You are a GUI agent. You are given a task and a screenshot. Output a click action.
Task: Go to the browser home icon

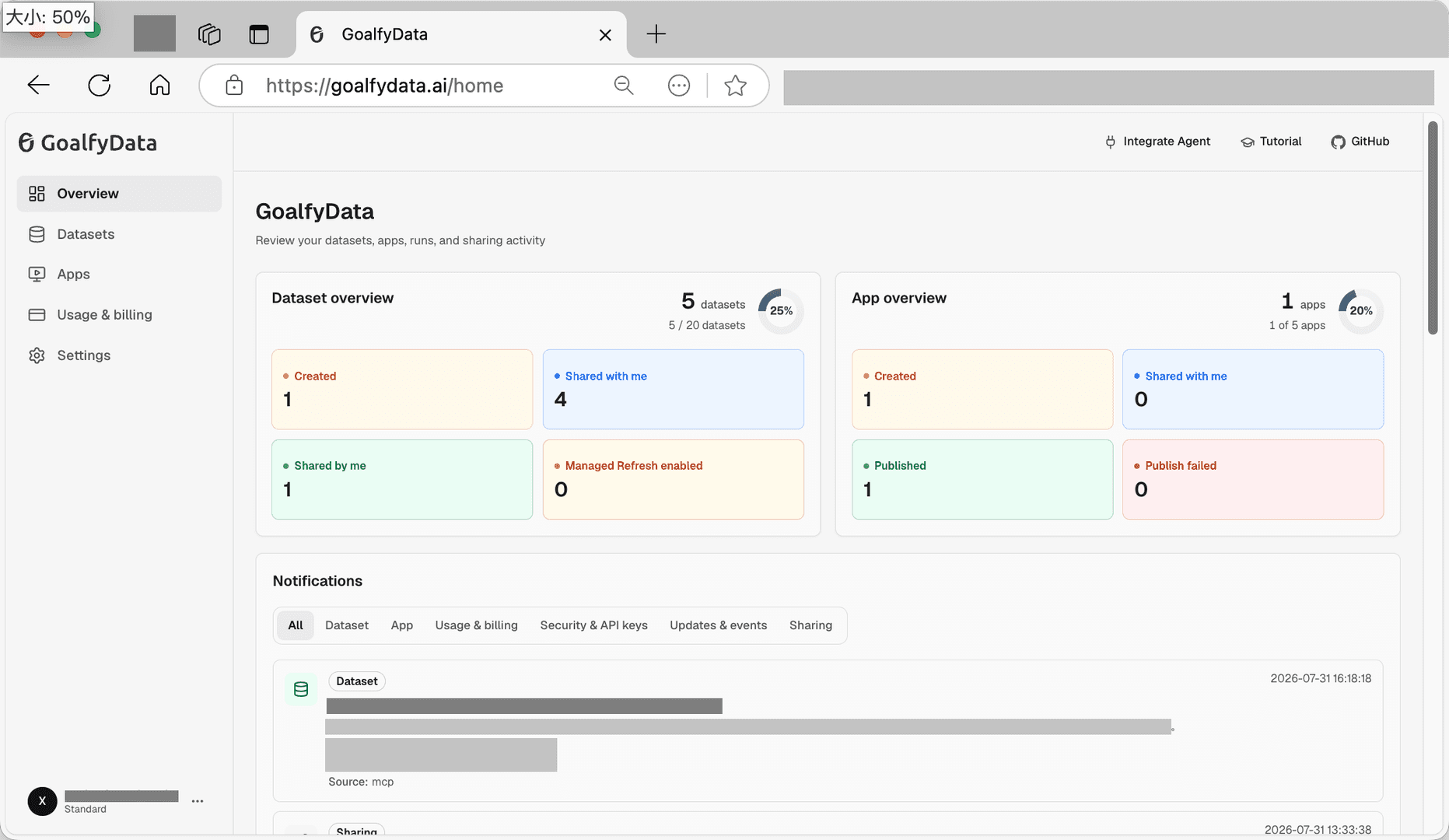(159, 85)
